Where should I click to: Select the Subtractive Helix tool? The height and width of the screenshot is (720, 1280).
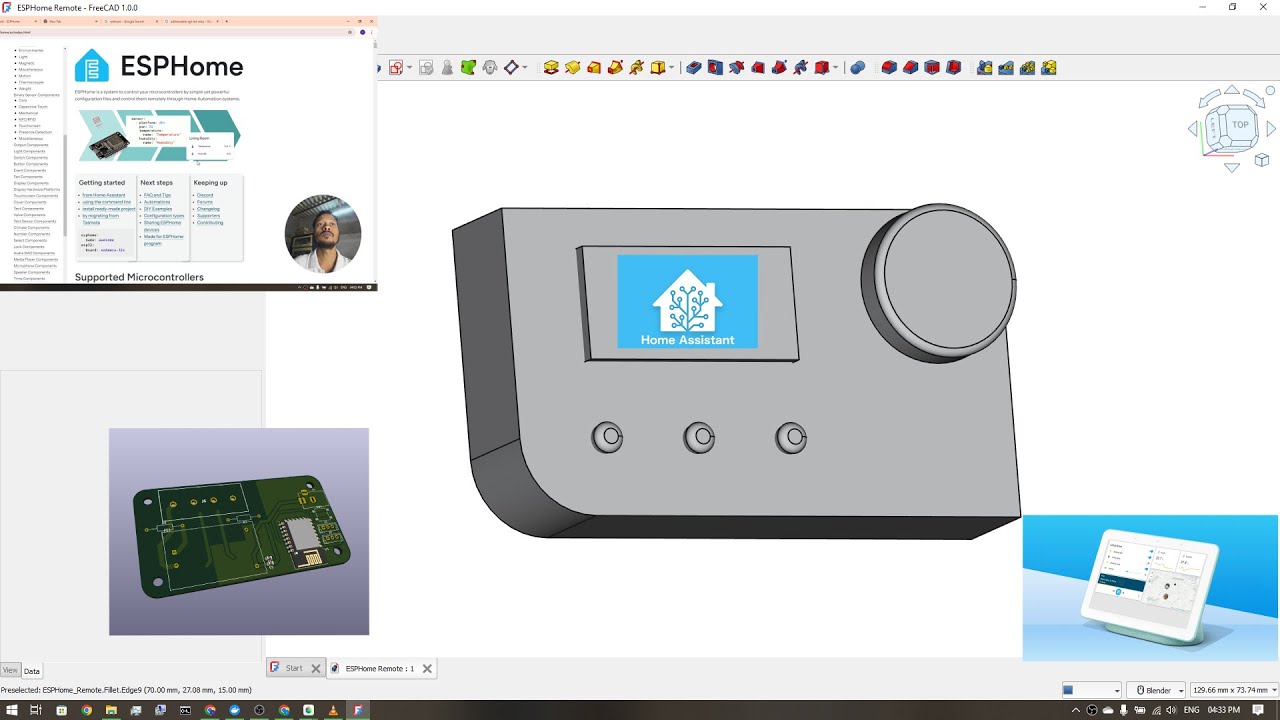pos(800,68)
